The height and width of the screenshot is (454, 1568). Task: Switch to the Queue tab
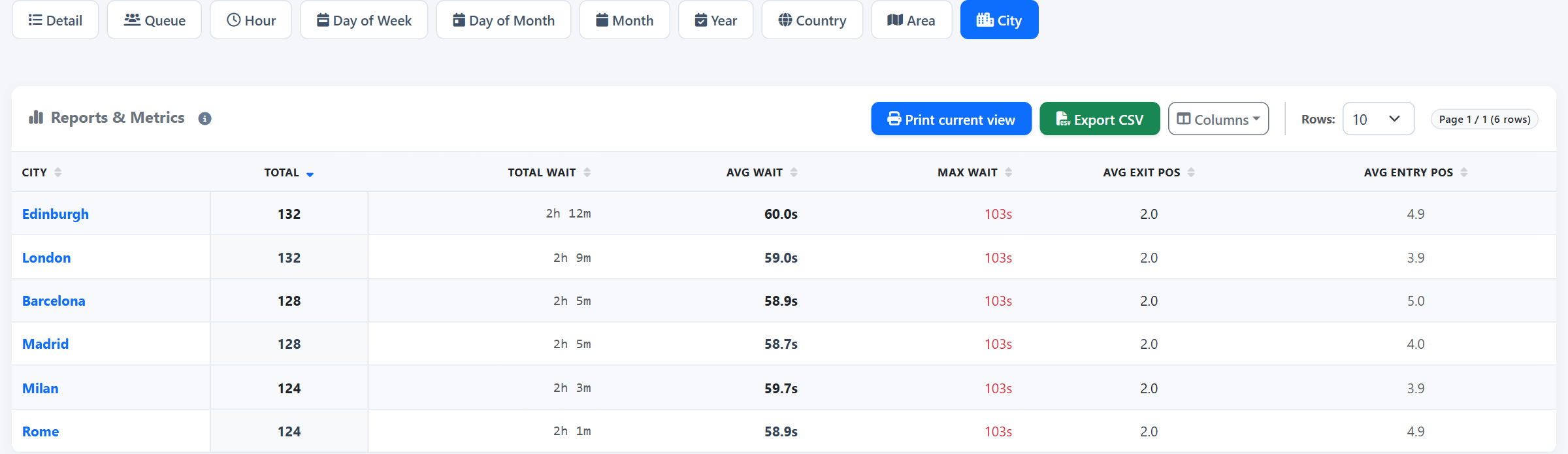[x=154, y=20]
